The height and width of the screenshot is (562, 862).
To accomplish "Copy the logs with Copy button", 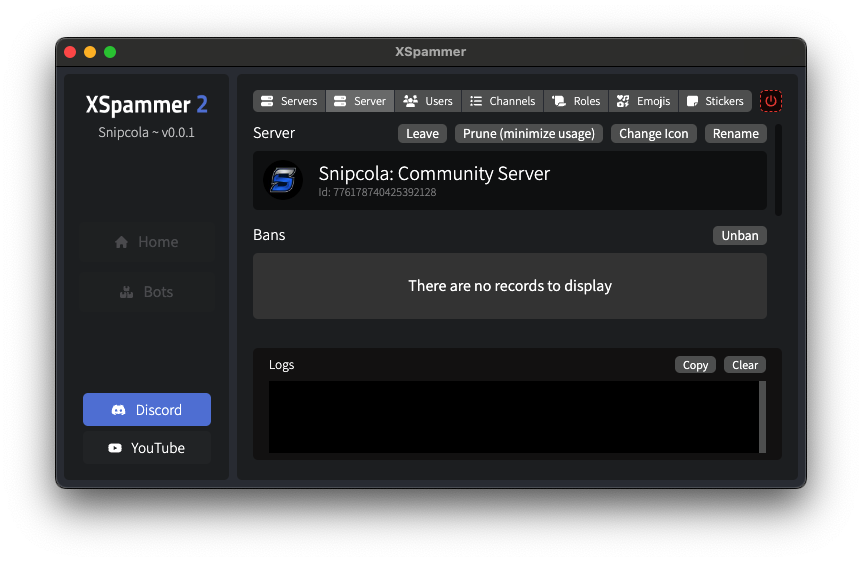I will [x=695, y=365].
